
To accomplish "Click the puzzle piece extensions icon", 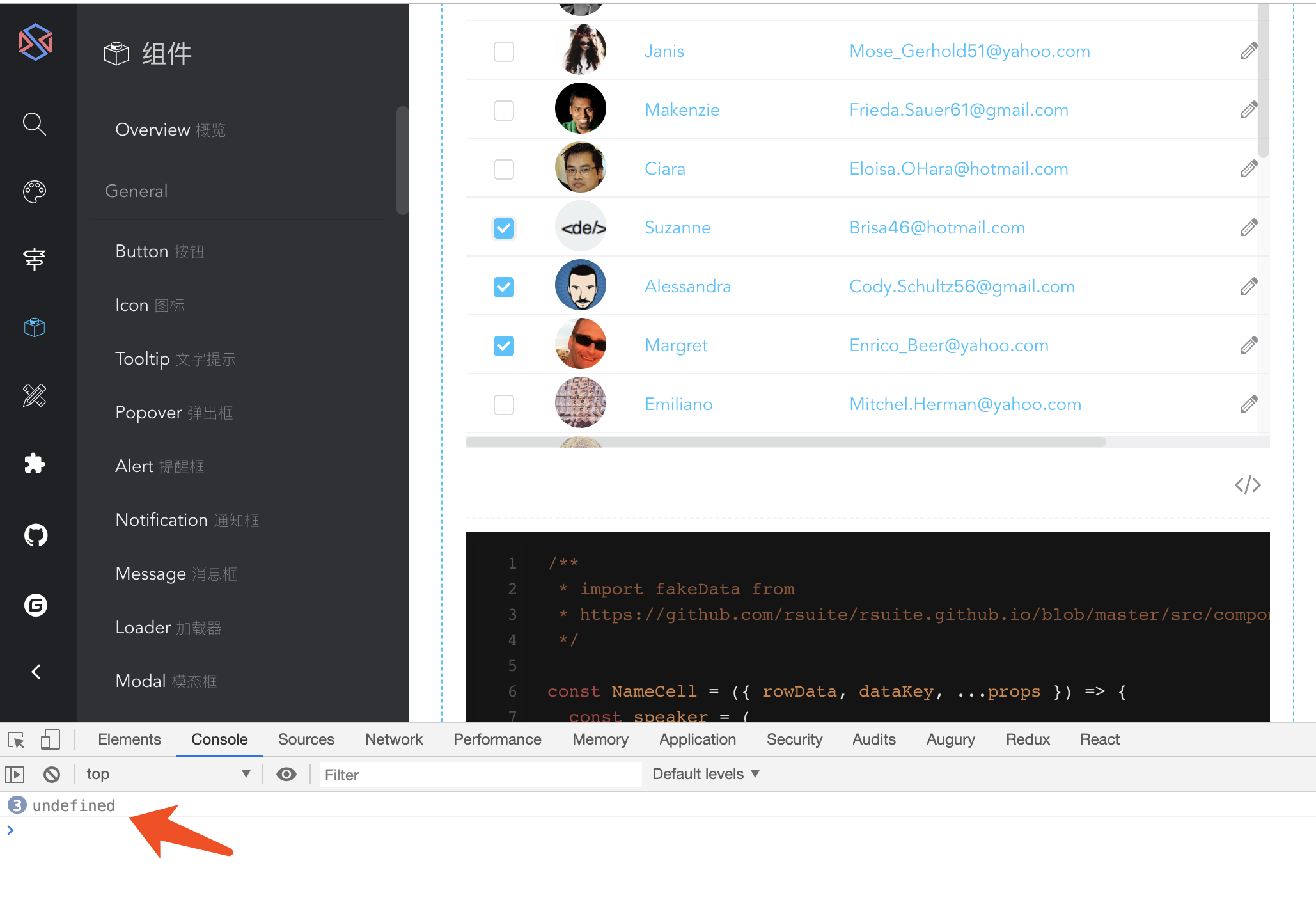I will [35, 463].
